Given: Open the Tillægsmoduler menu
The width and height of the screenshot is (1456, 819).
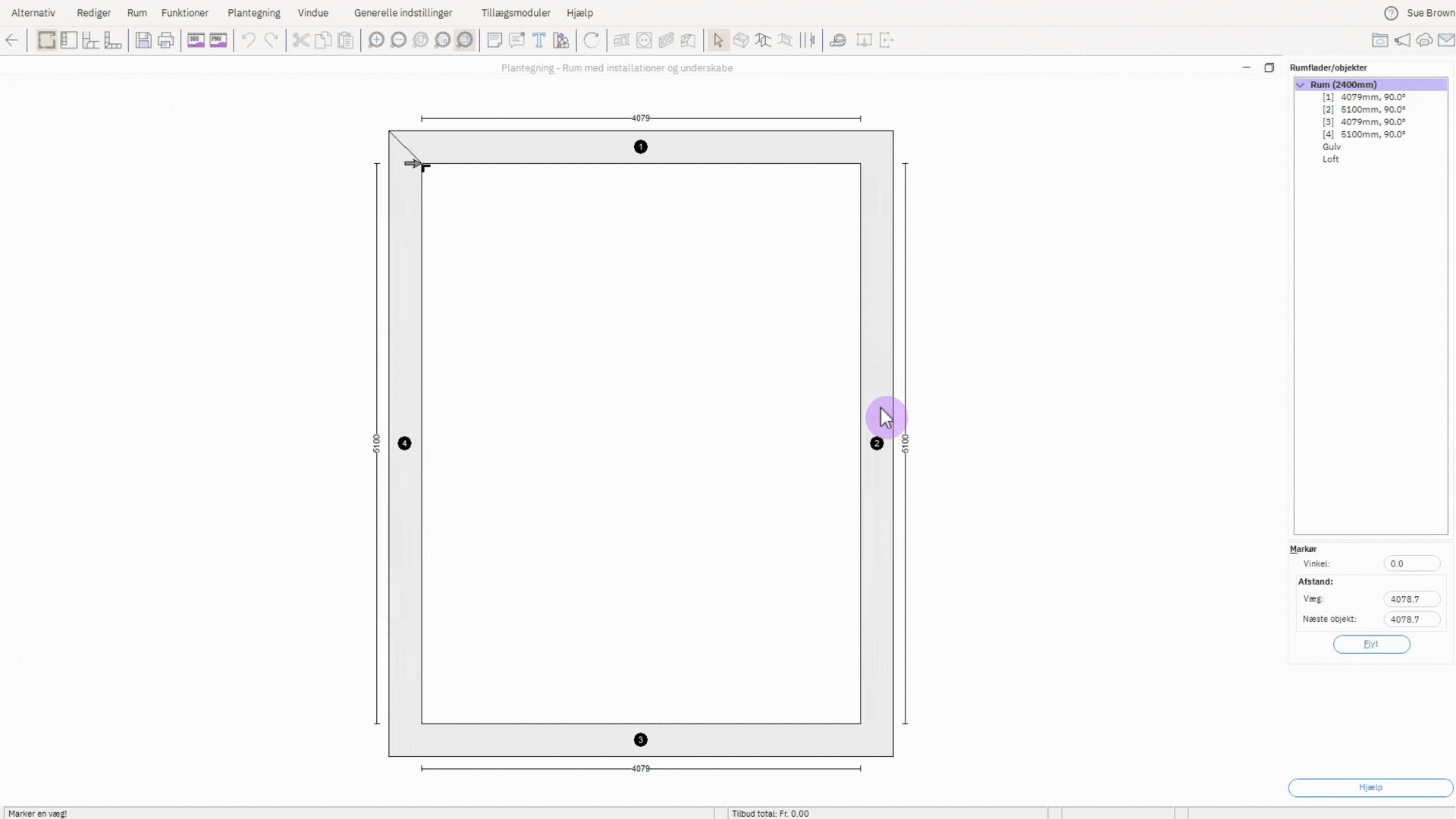Looking at the screenshot, I should tap(516, 13).
